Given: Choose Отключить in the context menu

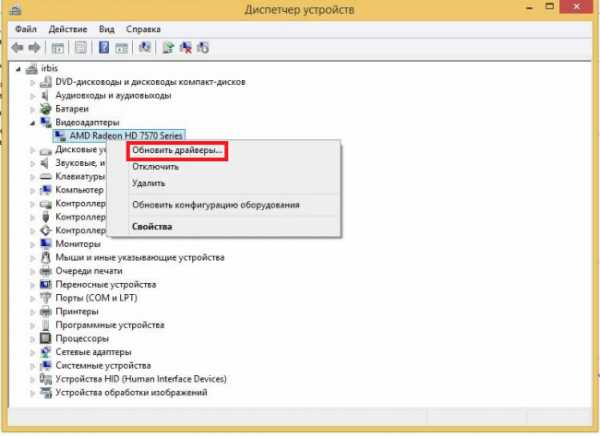Looking at the screenshot, I should pyautogui.click(x=156, y=167).
